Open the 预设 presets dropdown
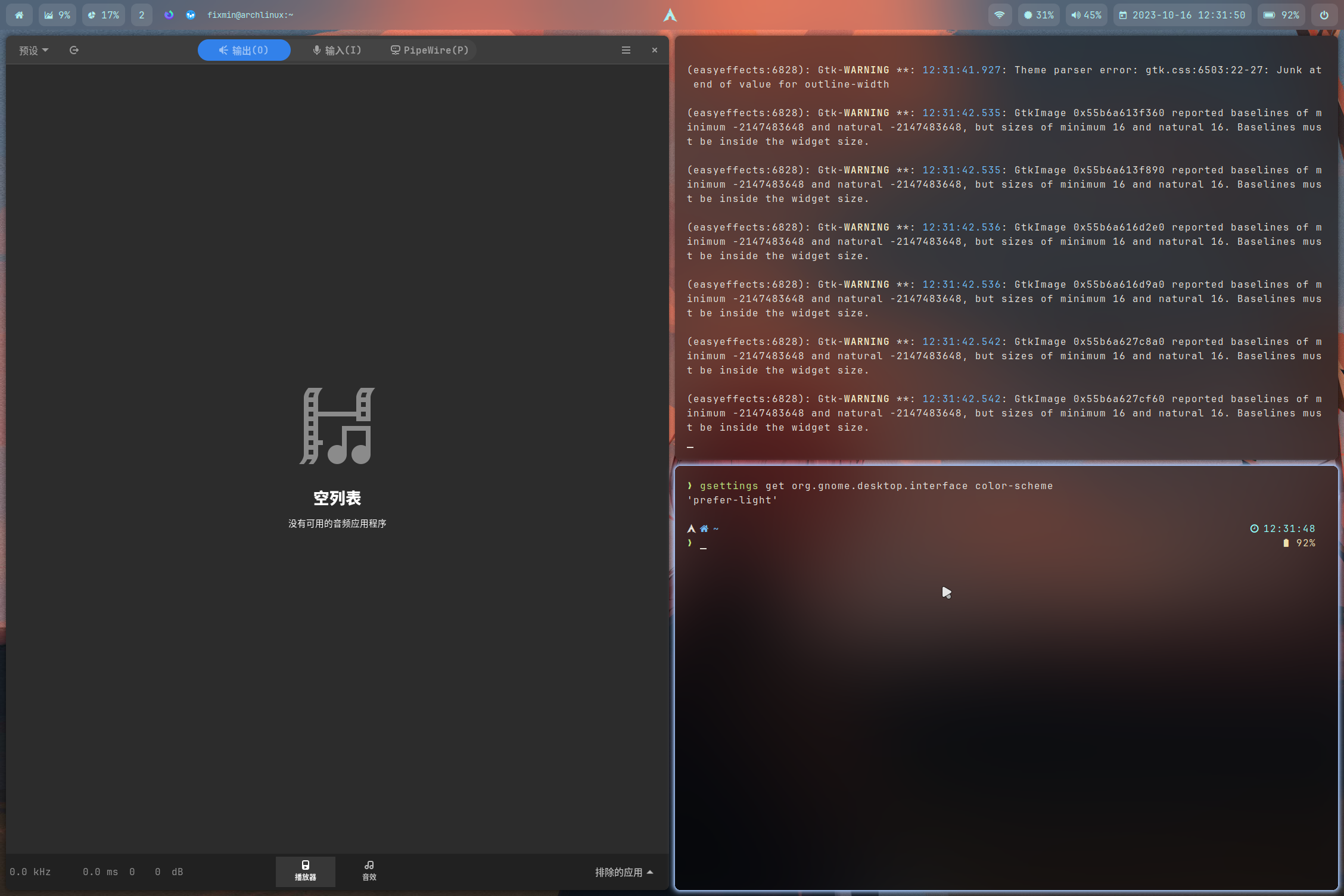The width and height of the screenshot is (1344, 896). pos(33,50)
